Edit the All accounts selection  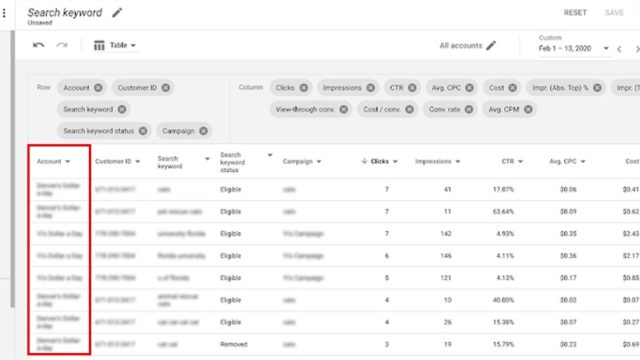point(491,45)
